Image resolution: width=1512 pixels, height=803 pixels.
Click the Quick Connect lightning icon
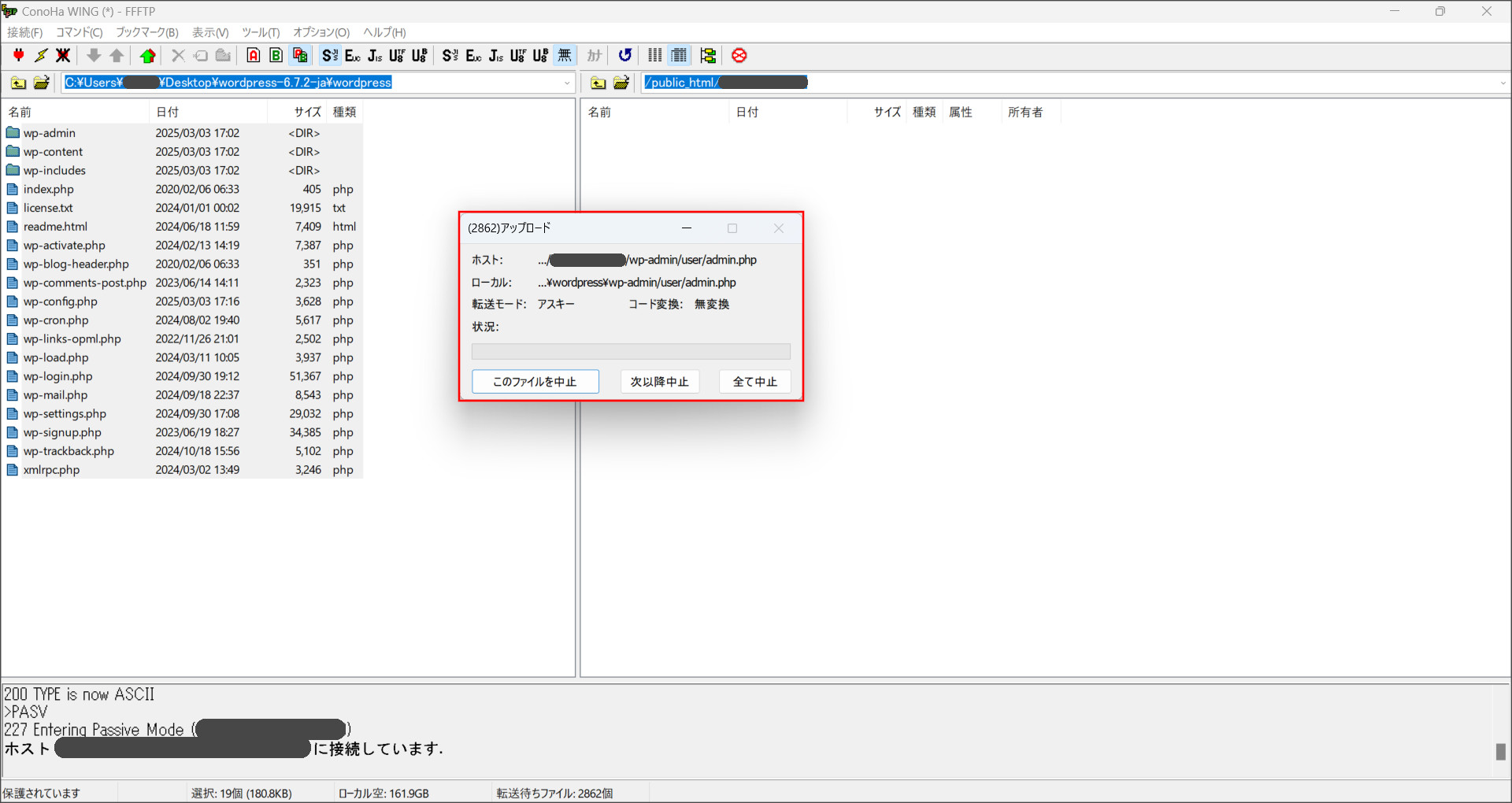(41, 55)
